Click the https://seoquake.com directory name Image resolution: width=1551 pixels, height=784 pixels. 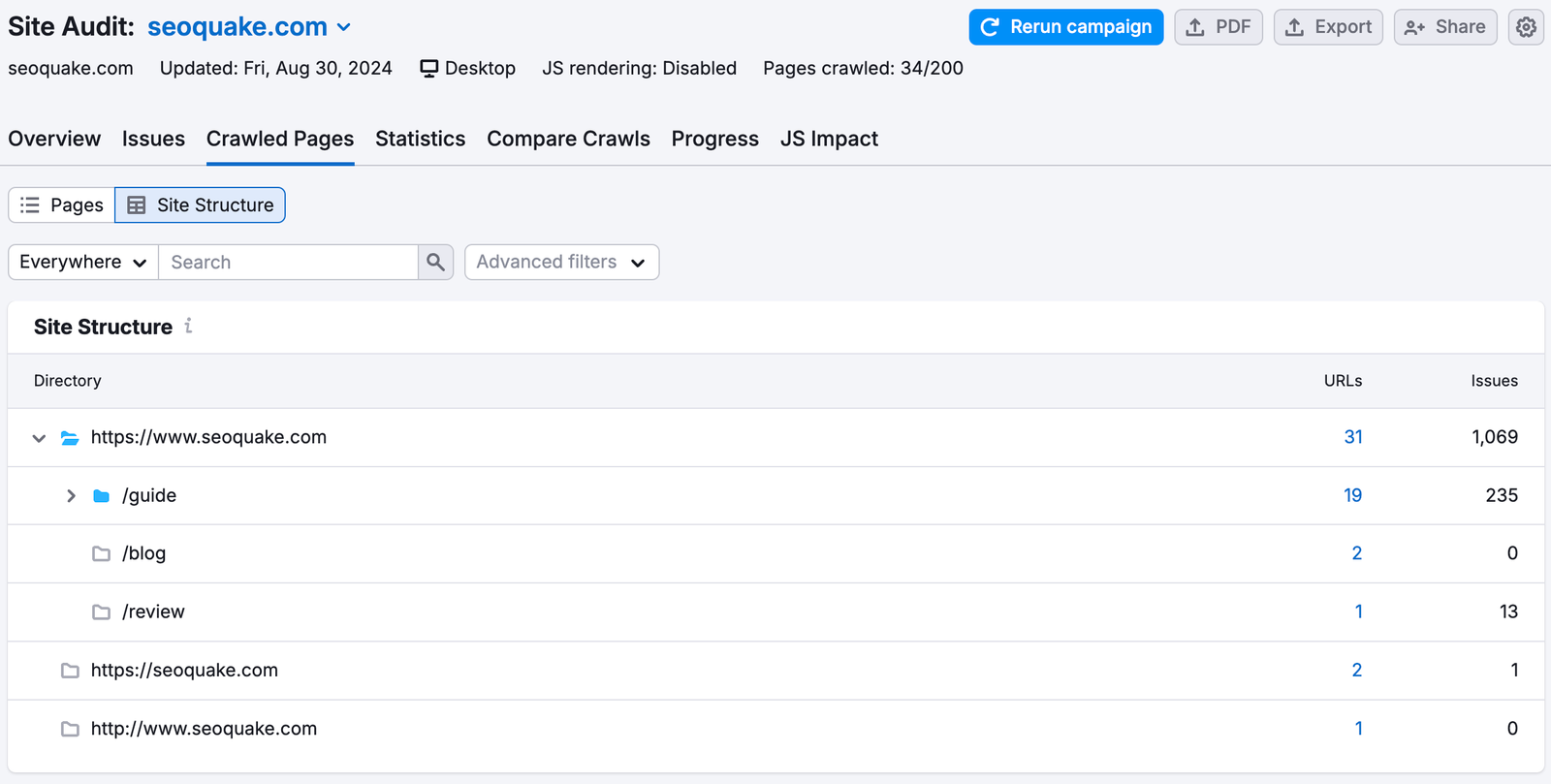[184, 670]
